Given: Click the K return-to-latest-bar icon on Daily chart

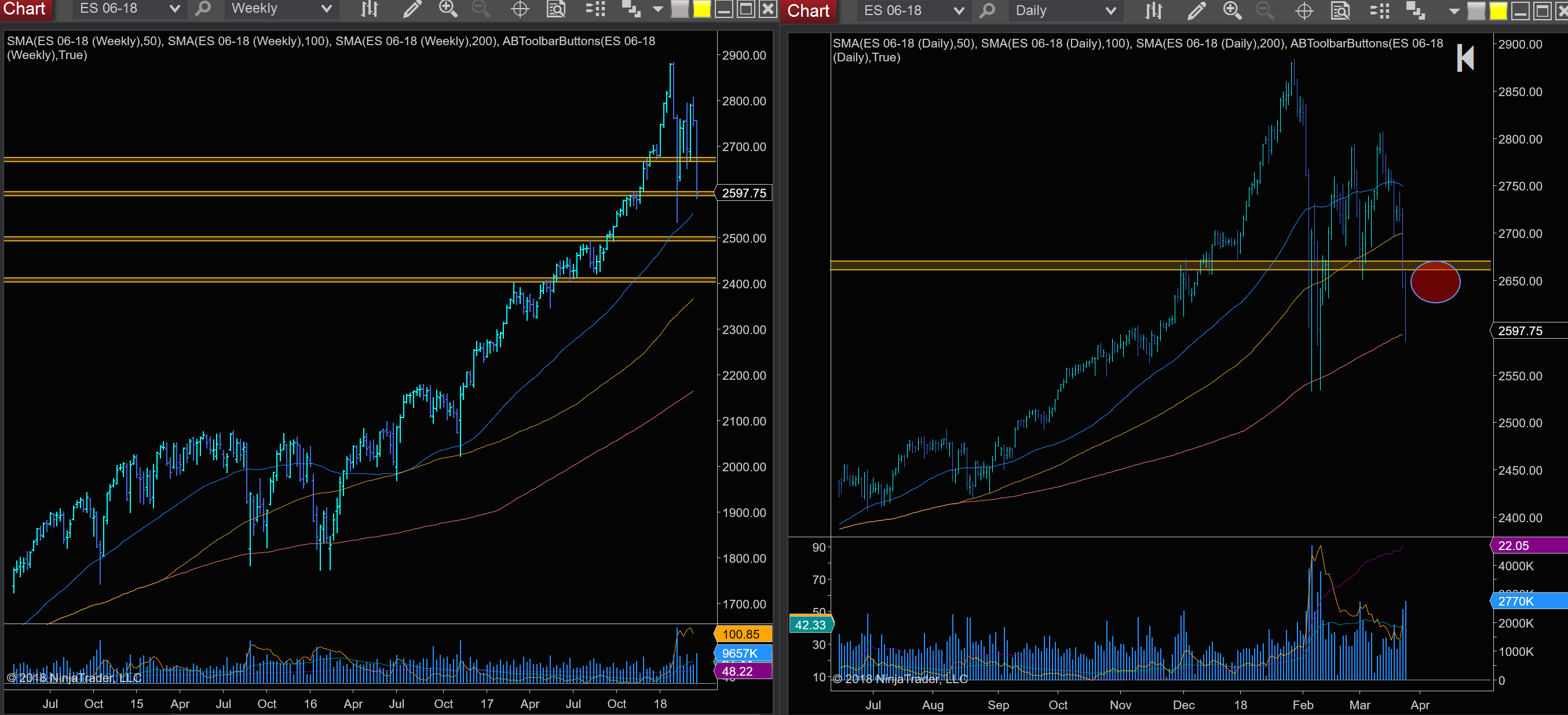Looking at the screenshot, I should 1465,58.
